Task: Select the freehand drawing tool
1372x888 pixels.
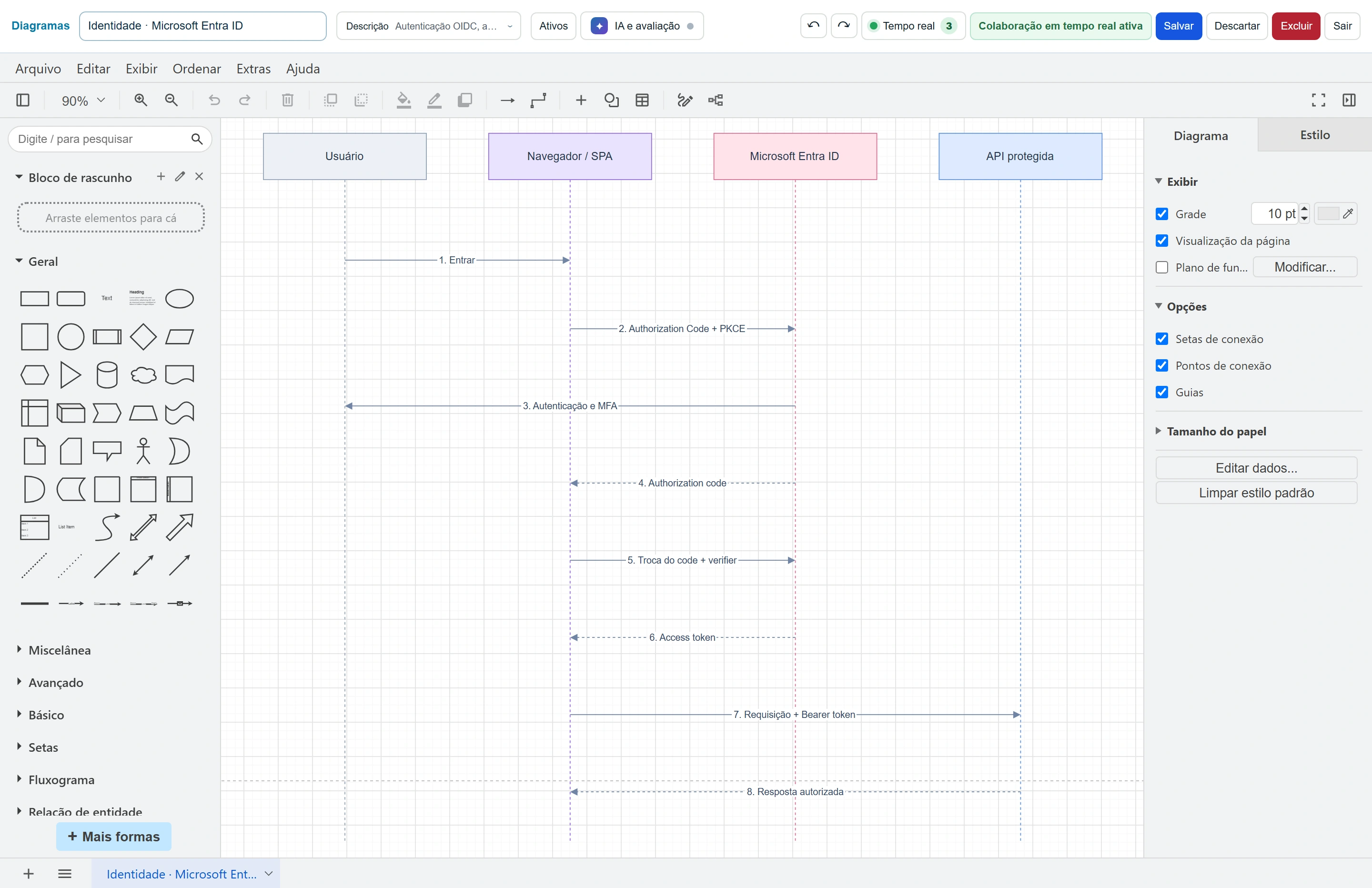Action: click(x=685, y=101)
